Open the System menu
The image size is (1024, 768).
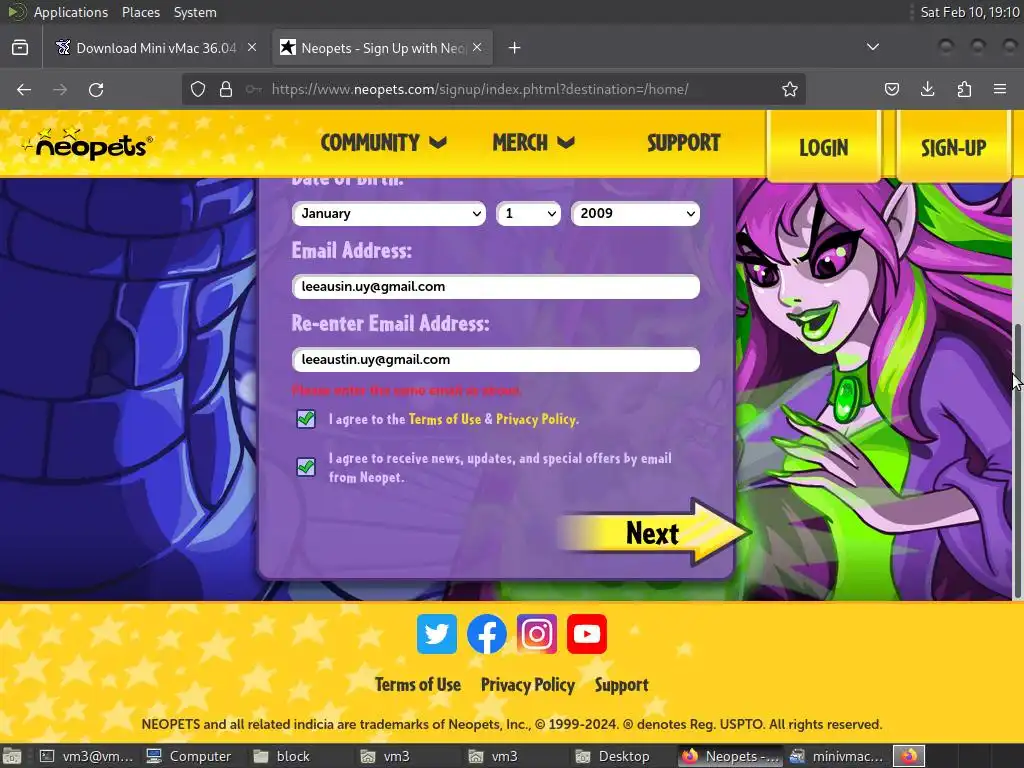coord(195,12)
